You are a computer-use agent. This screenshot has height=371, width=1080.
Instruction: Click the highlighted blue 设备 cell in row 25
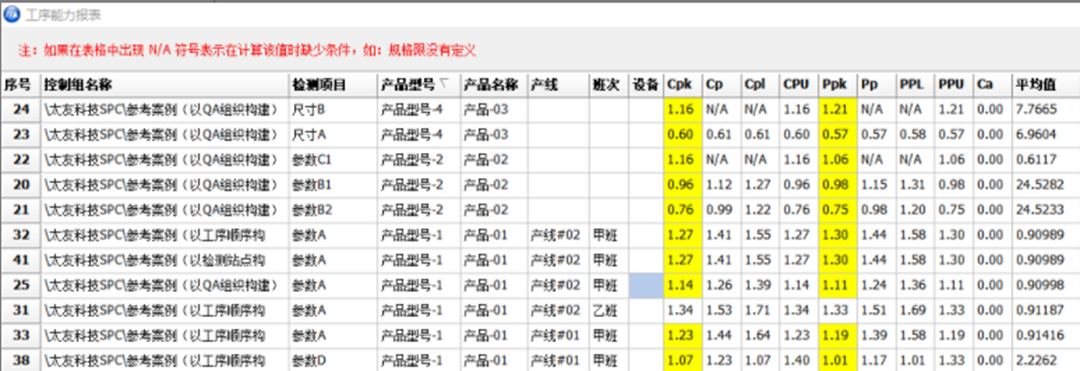click(x=646, y=285)
